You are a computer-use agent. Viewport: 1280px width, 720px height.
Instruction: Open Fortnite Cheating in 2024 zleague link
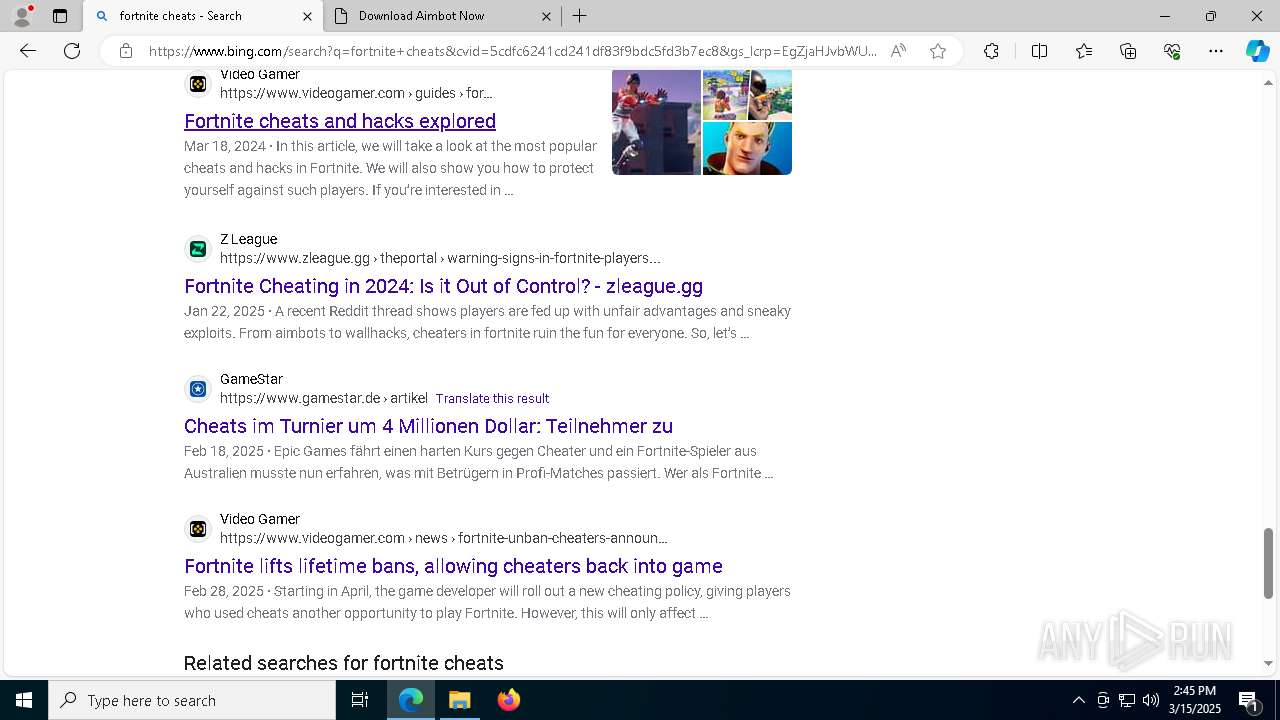443,286
